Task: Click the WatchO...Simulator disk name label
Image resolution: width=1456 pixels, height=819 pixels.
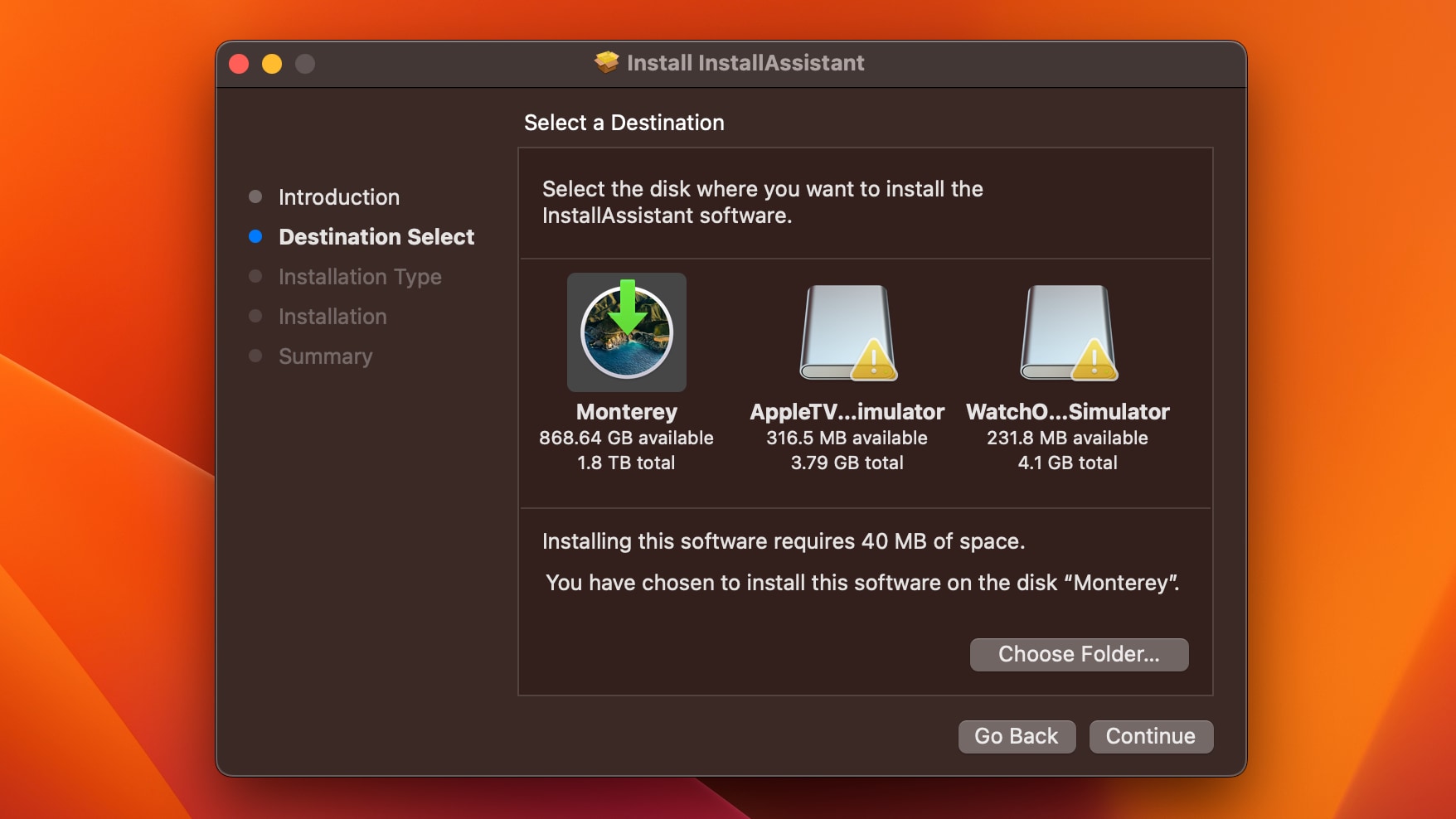Action: 1068,412
